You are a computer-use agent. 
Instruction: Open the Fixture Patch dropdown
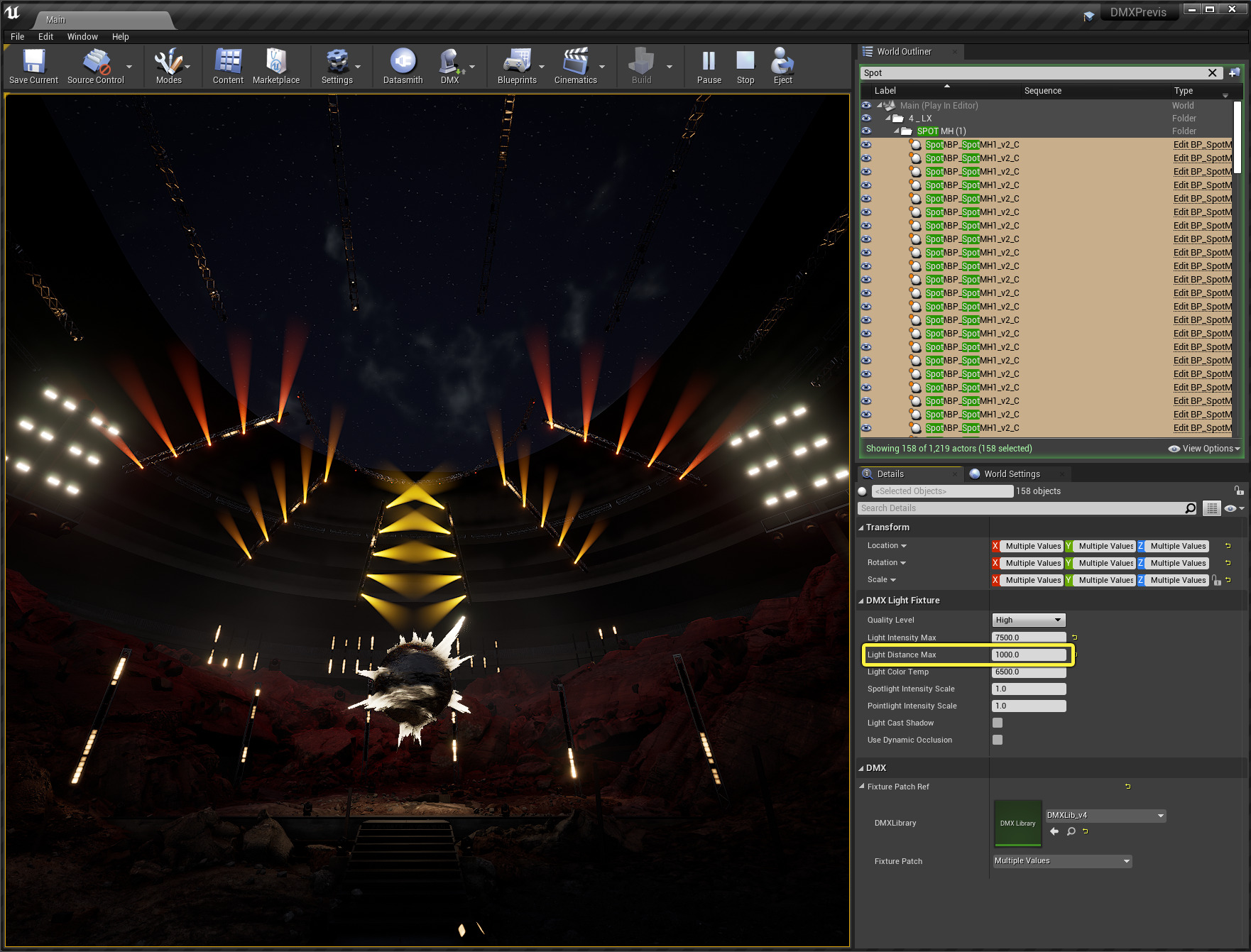(1061, 861)
